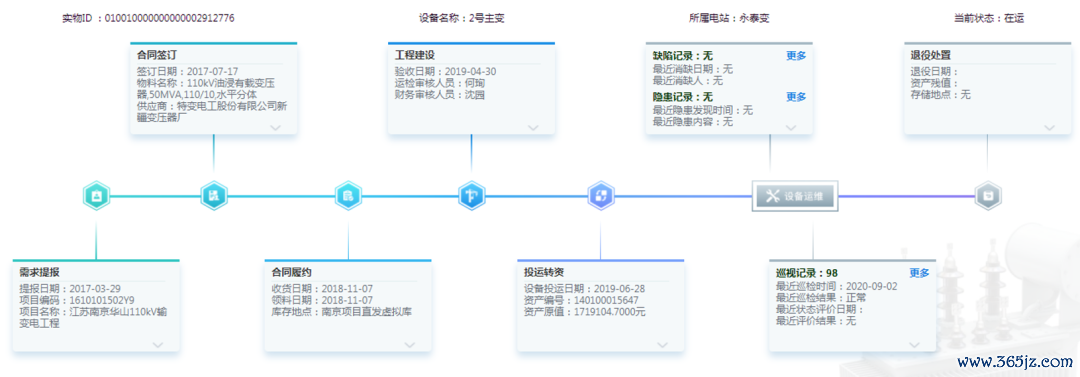
Task: Click 验收日期：2019-04-30 text
Action: (x=446, y=72)
